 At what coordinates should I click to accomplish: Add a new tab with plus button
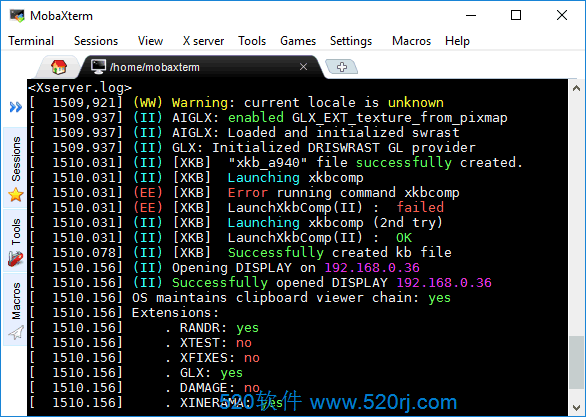point(342,67)
